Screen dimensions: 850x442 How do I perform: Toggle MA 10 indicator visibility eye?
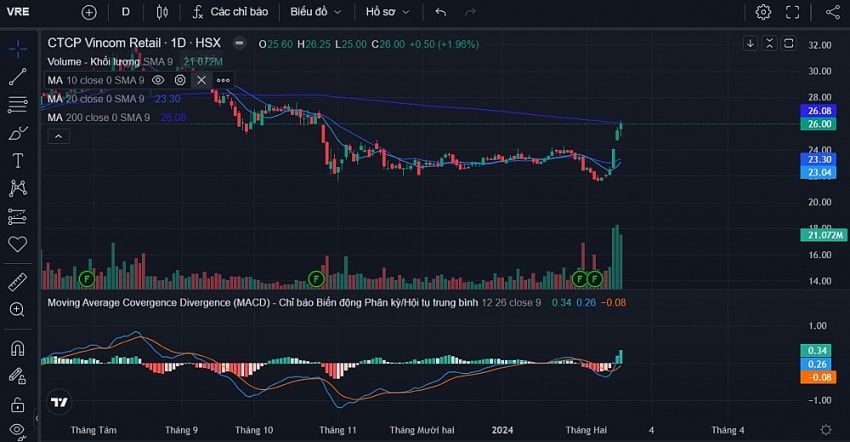158,80
